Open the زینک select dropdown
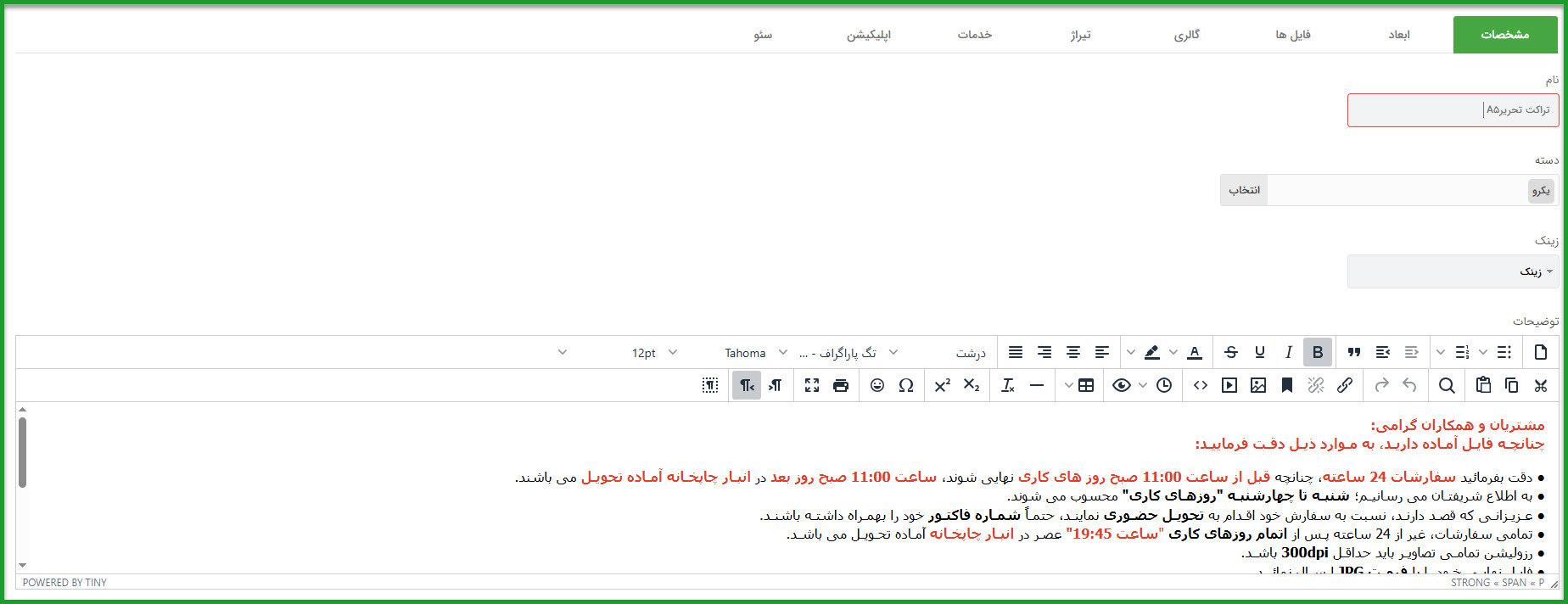1568x604 pixels. click(1453, 271)
